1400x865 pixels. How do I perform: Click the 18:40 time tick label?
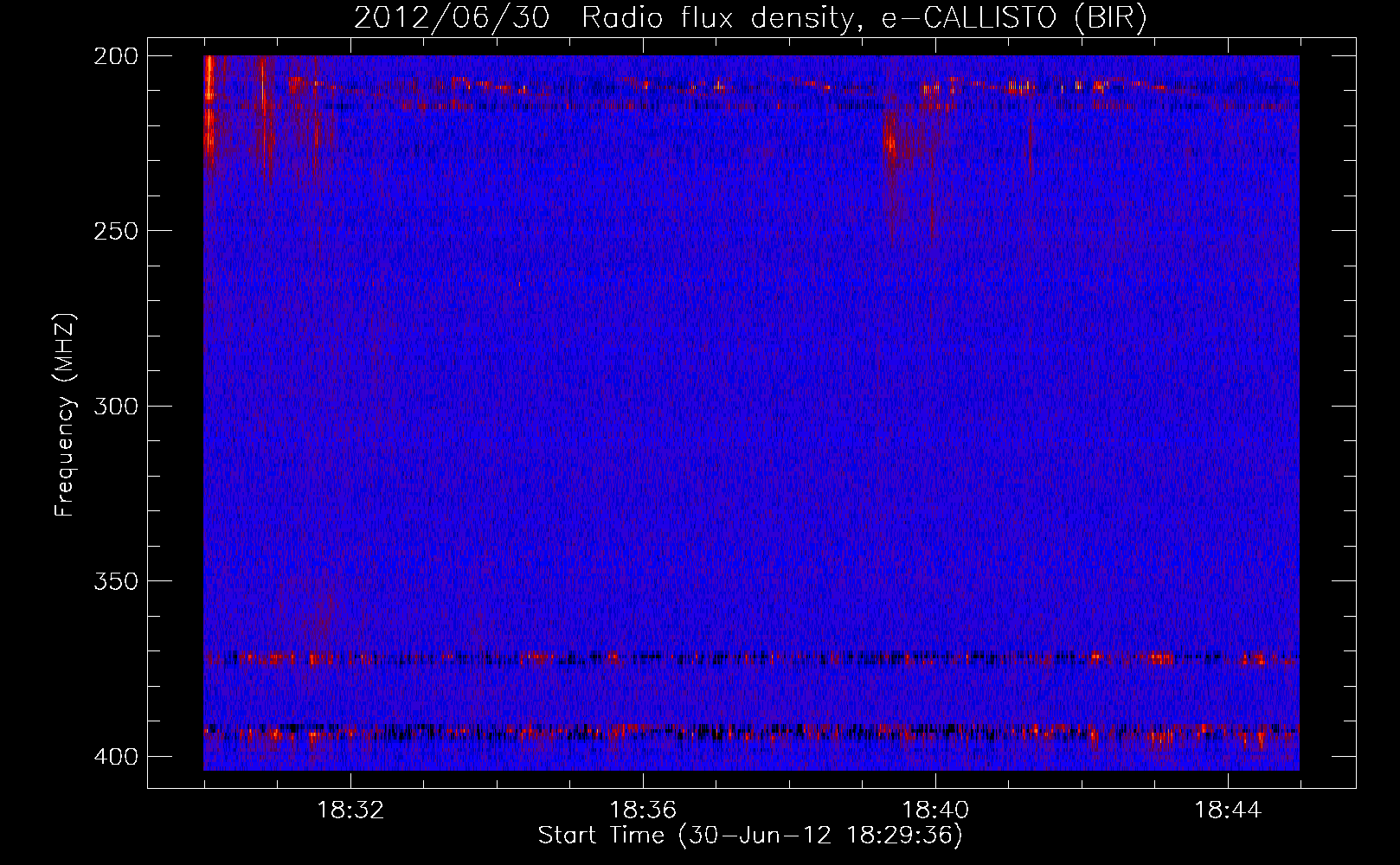935,811
